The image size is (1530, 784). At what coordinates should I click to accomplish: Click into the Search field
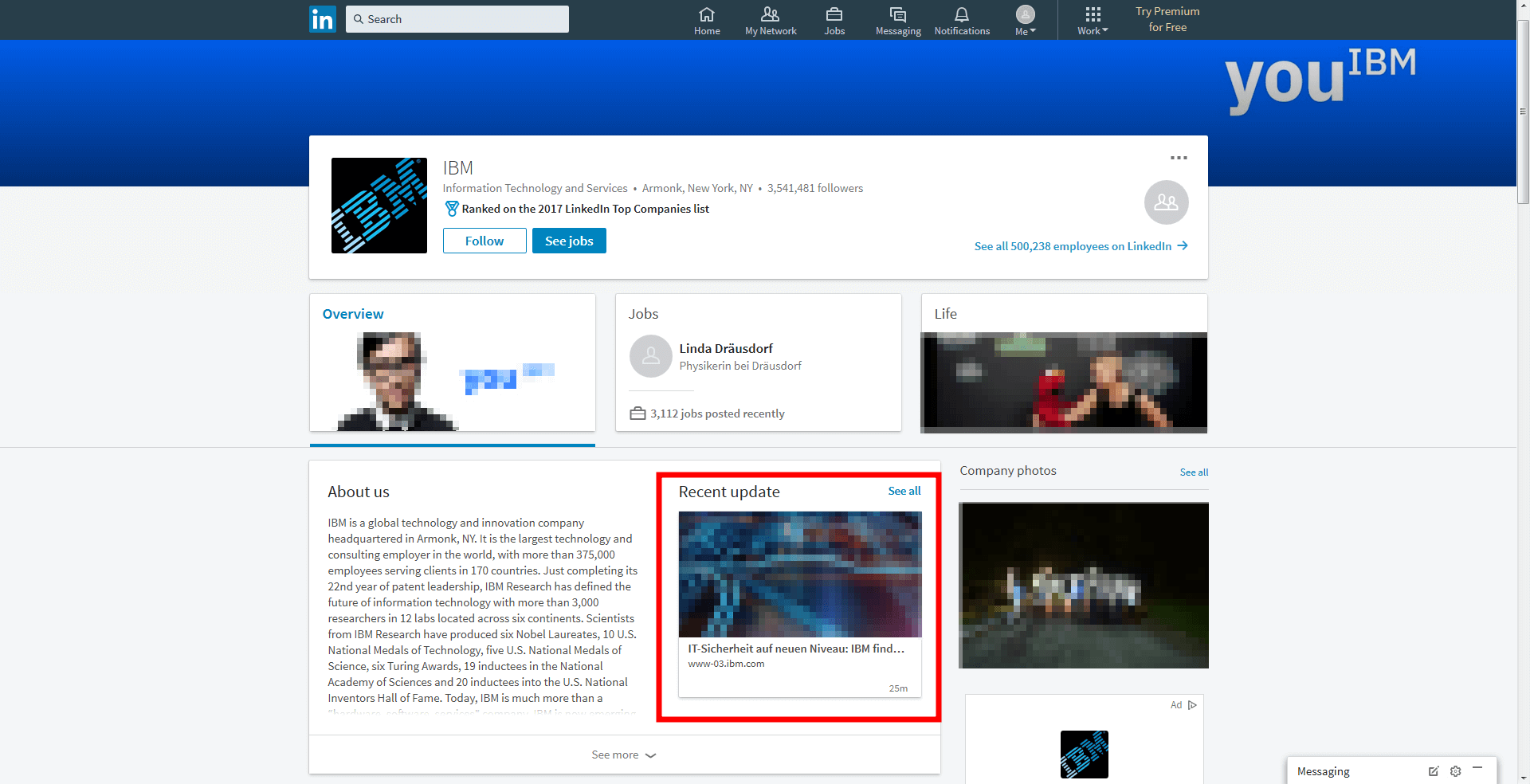tap(457, 19)
